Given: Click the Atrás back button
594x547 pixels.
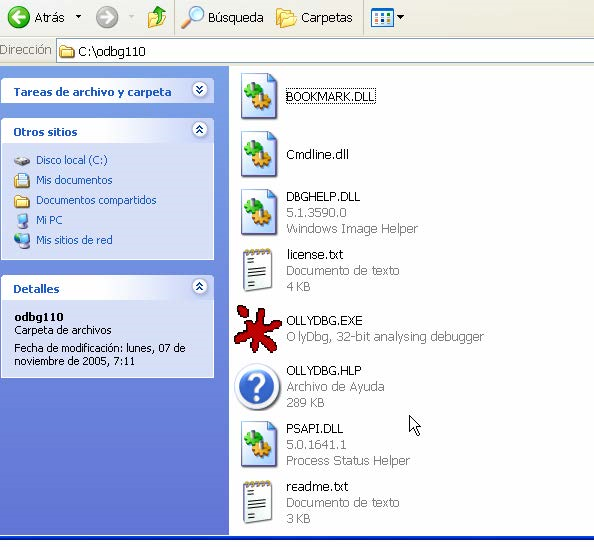Looking at the screenshot, I should tap(36, 17).
